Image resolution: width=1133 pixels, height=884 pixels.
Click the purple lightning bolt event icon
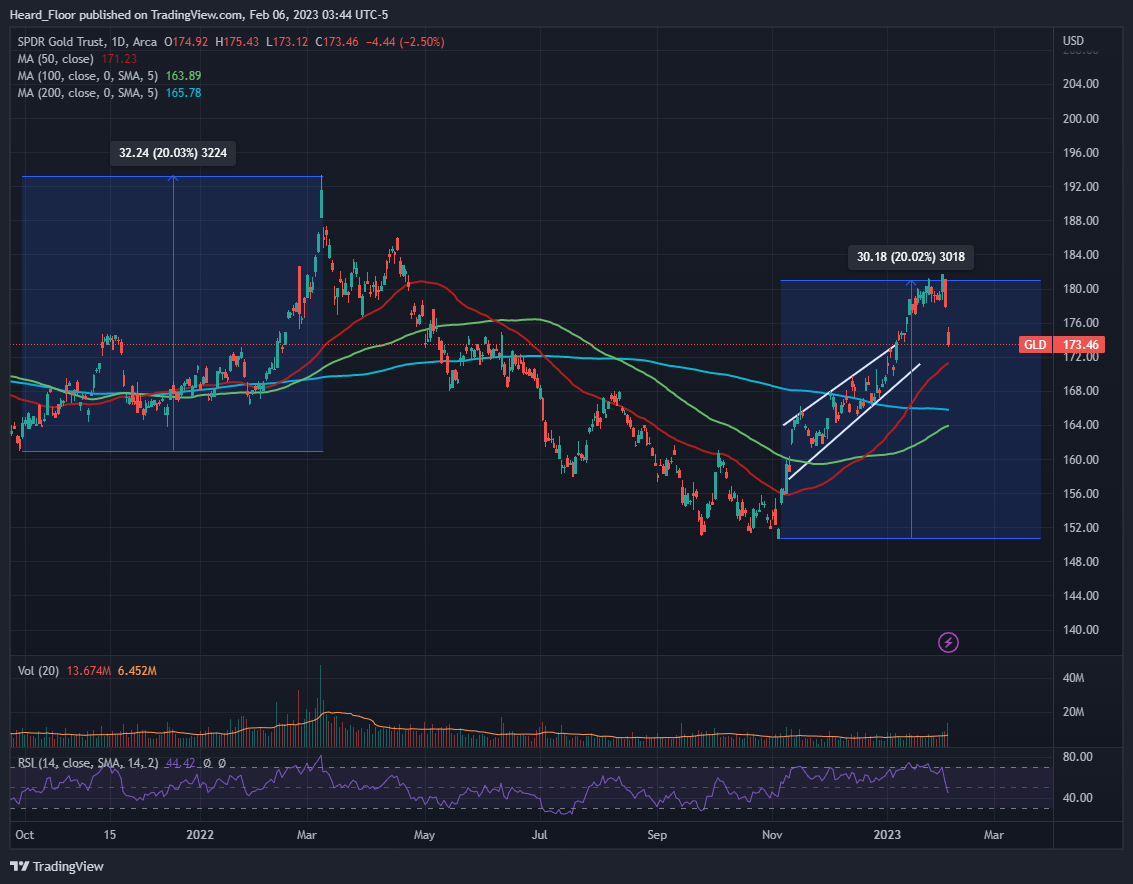coord(948,642)
